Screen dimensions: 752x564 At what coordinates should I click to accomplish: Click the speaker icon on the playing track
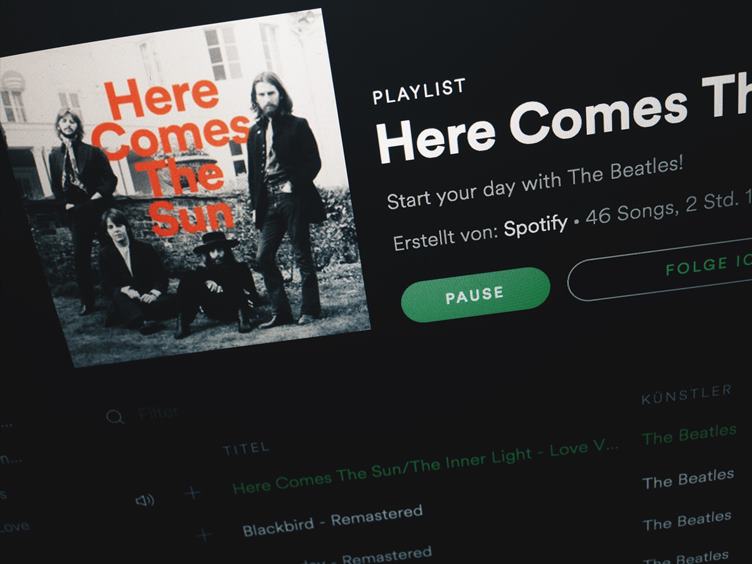tap(145, 501)
